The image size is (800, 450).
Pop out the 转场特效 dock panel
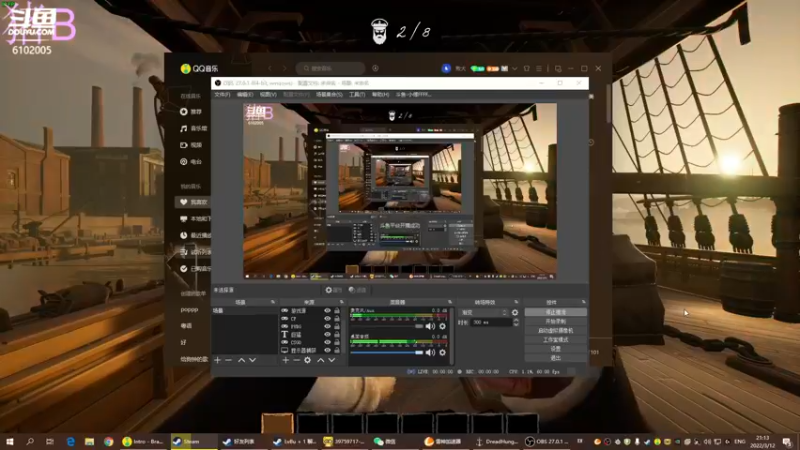pyautogui.click(x=516, y=302)
